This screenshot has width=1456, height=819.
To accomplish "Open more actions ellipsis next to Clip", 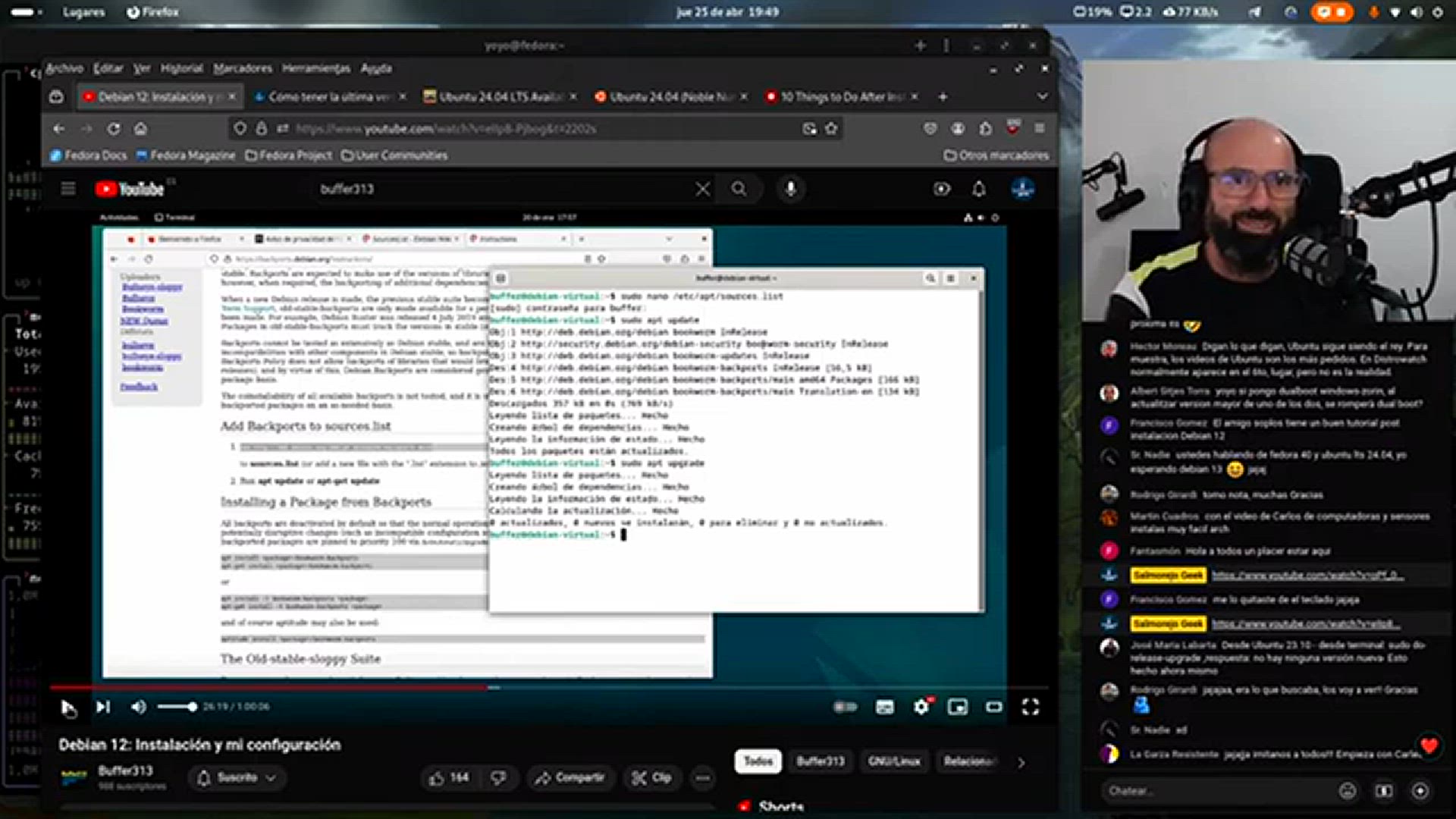I will click(703, 778).
